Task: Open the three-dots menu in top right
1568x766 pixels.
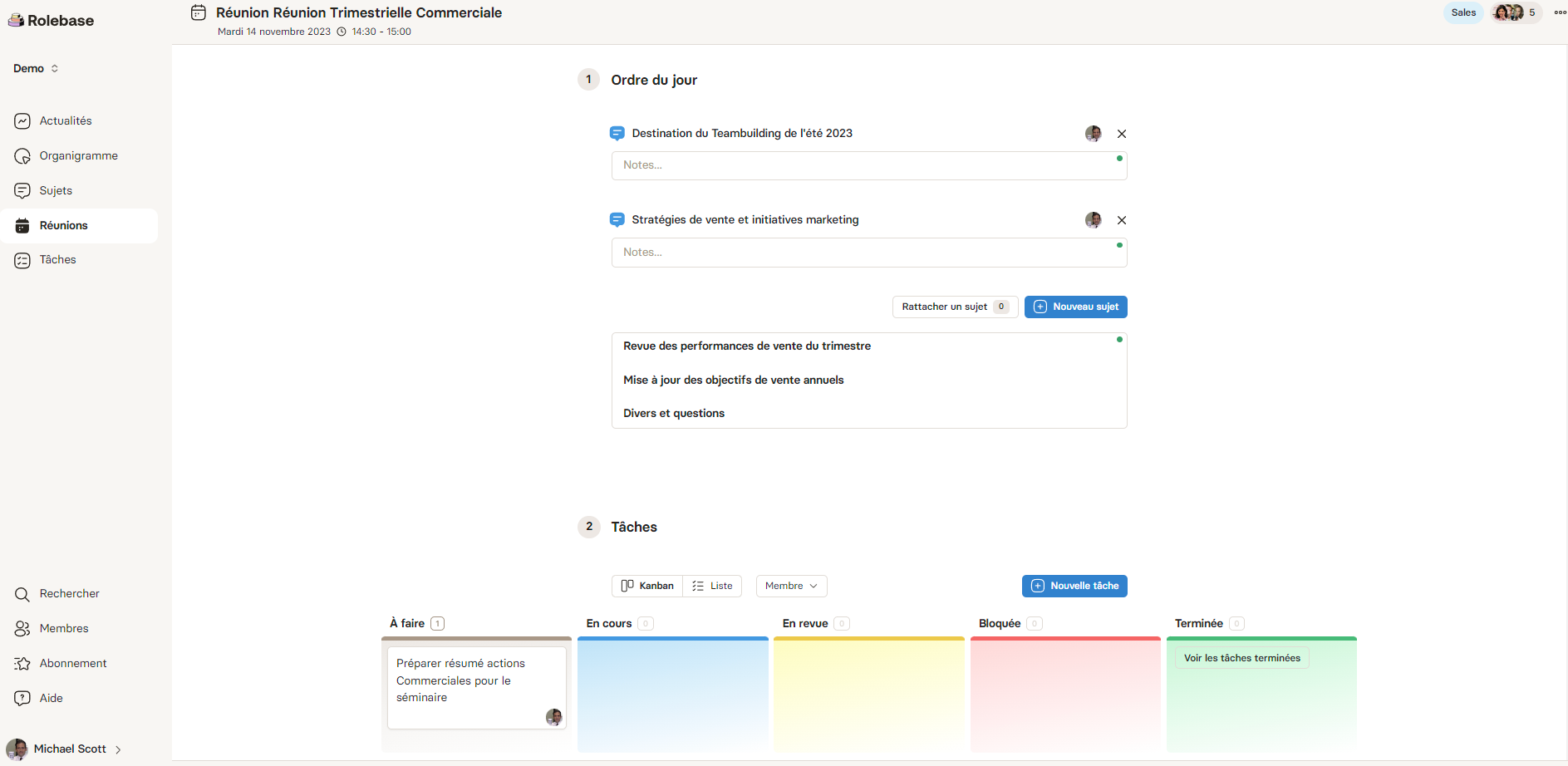Action: (x=1560, y=12)
